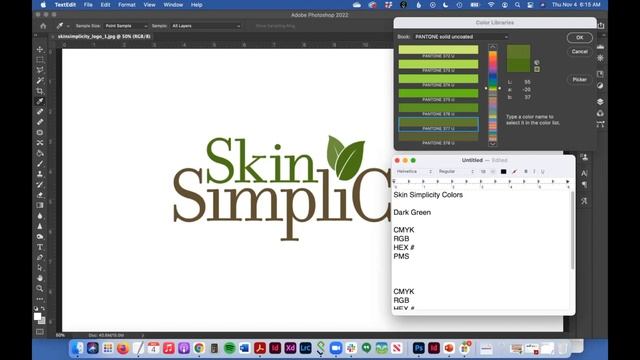Select the Hand tool
Viewport: 640px width, 360px height.
[x=40, y=278]
